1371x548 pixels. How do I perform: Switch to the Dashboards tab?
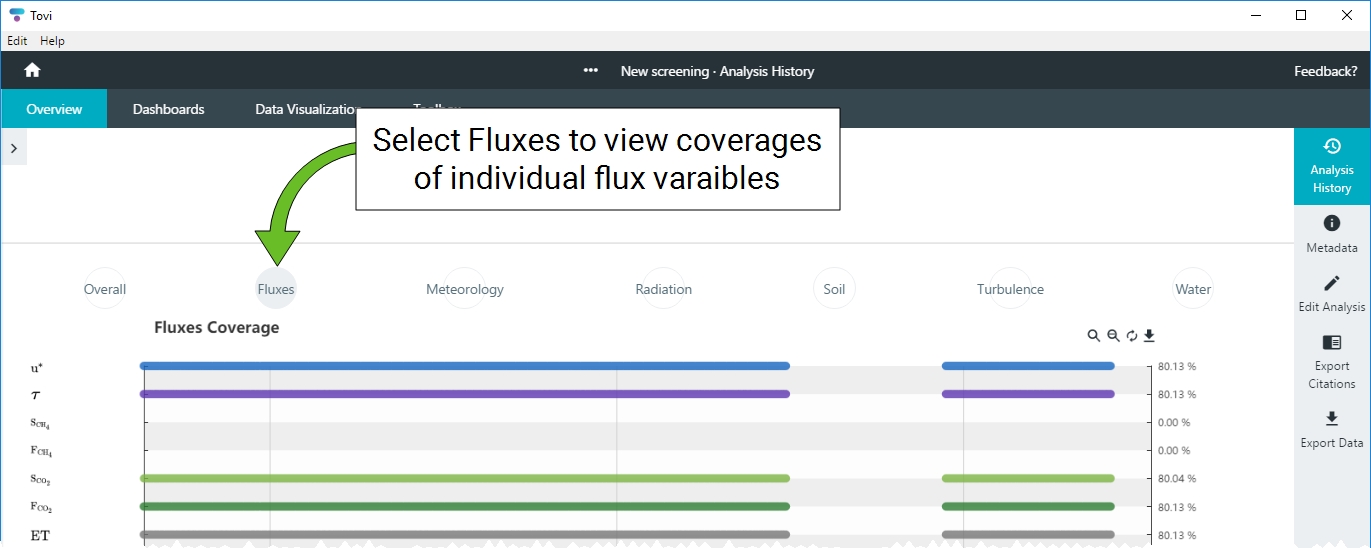(x=168, y=109)
